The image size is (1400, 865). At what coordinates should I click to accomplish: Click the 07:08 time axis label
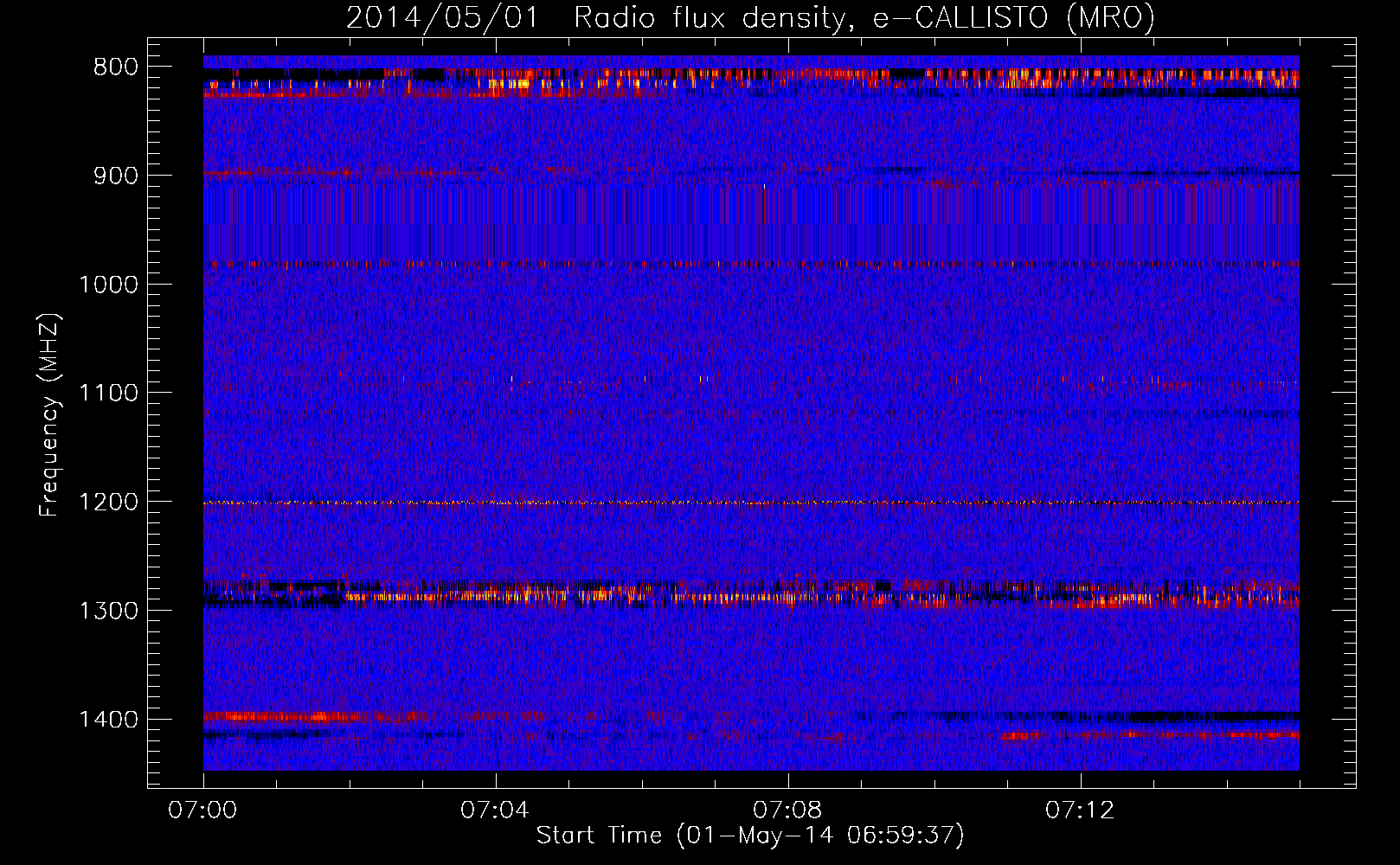point(787,811)
